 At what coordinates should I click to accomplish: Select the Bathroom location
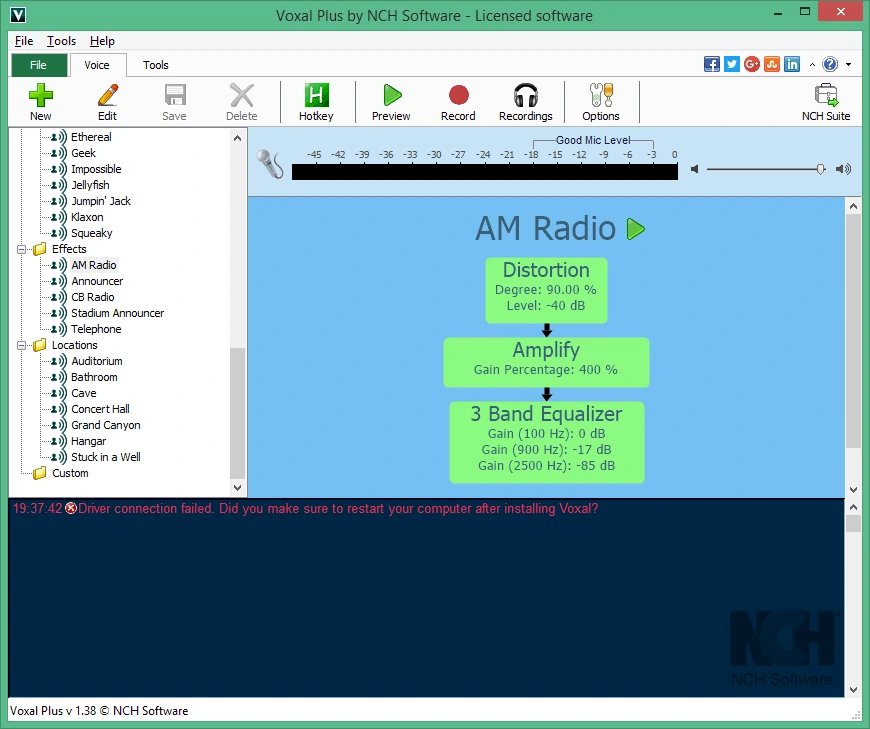click(94, 377)
